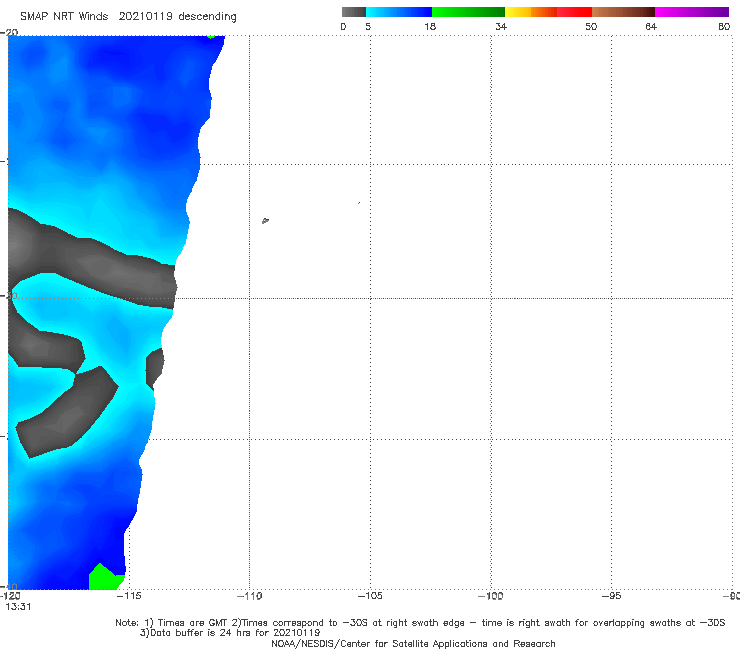Click the date 20210119 in the title
The width and height of the screenshot is (740, 650).
pos(145,16)
